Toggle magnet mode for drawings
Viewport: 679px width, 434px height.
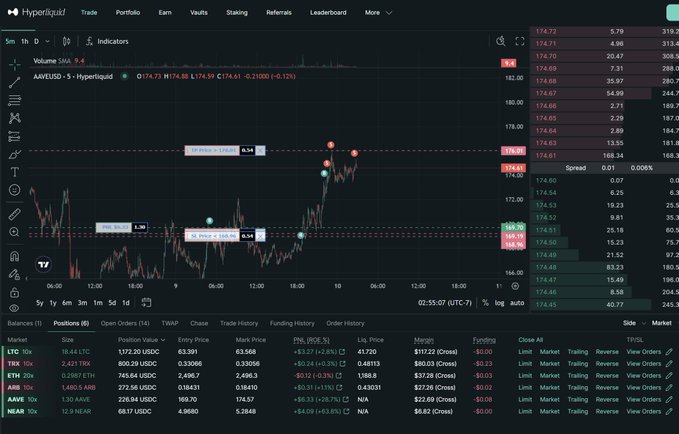click(14, 256)
